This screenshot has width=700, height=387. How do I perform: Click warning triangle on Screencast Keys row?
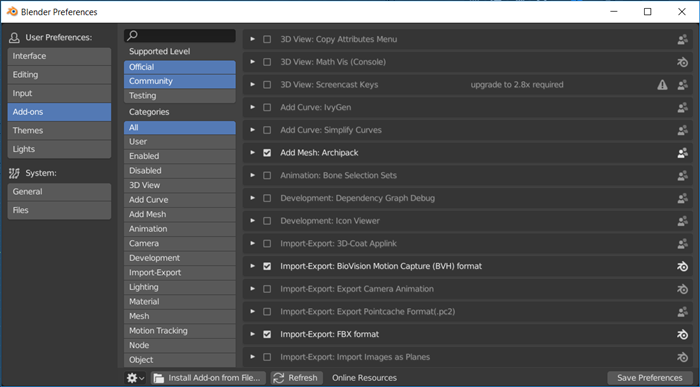[x=662, y=85]
